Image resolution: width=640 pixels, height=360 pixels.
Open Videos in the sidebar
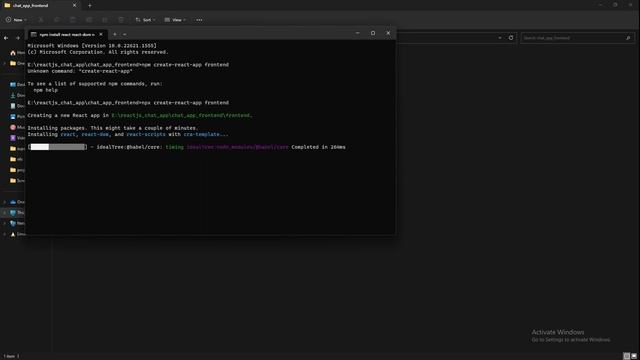point(17,138)
